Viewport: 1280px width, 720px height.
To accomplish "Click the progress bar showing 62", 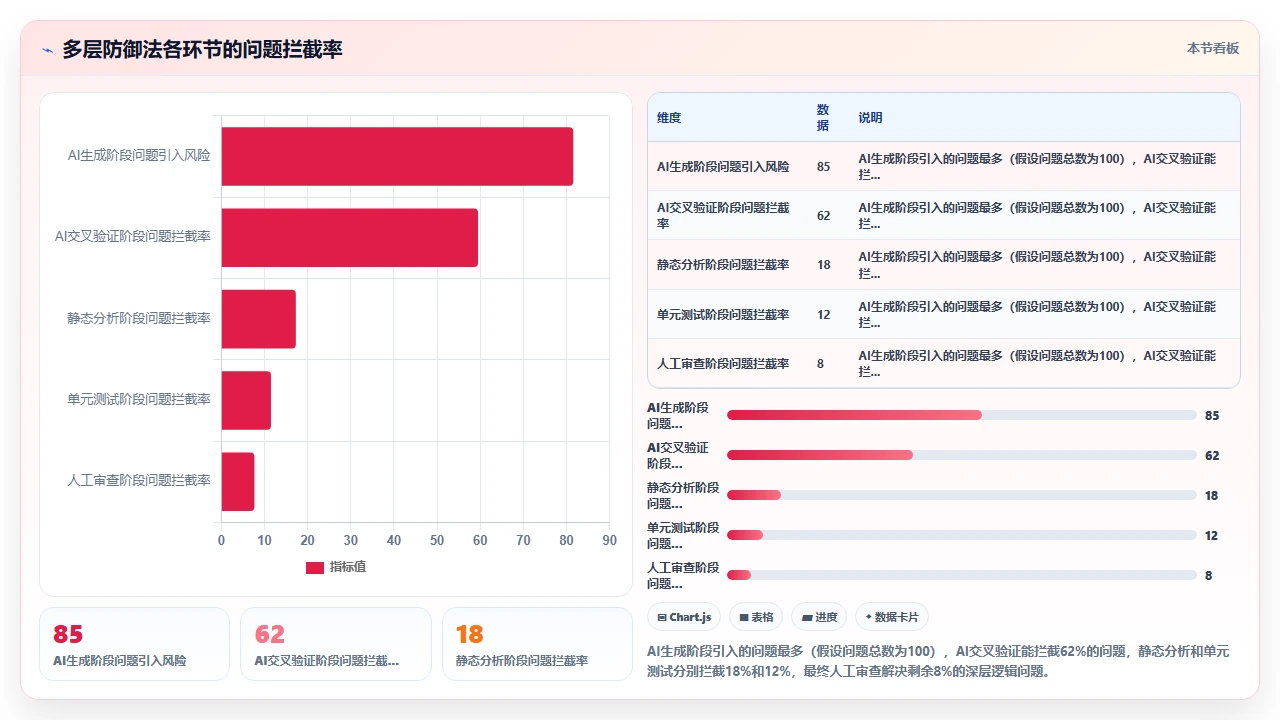I will (962, 455).
